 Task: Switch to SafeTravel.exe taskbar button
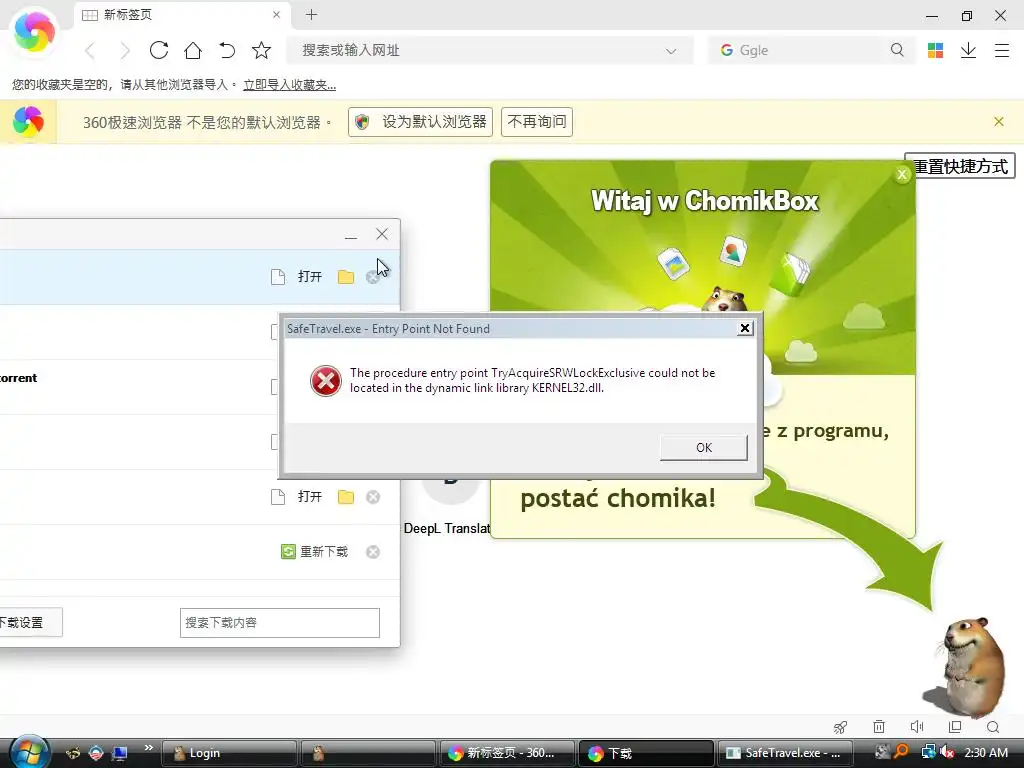786,753
